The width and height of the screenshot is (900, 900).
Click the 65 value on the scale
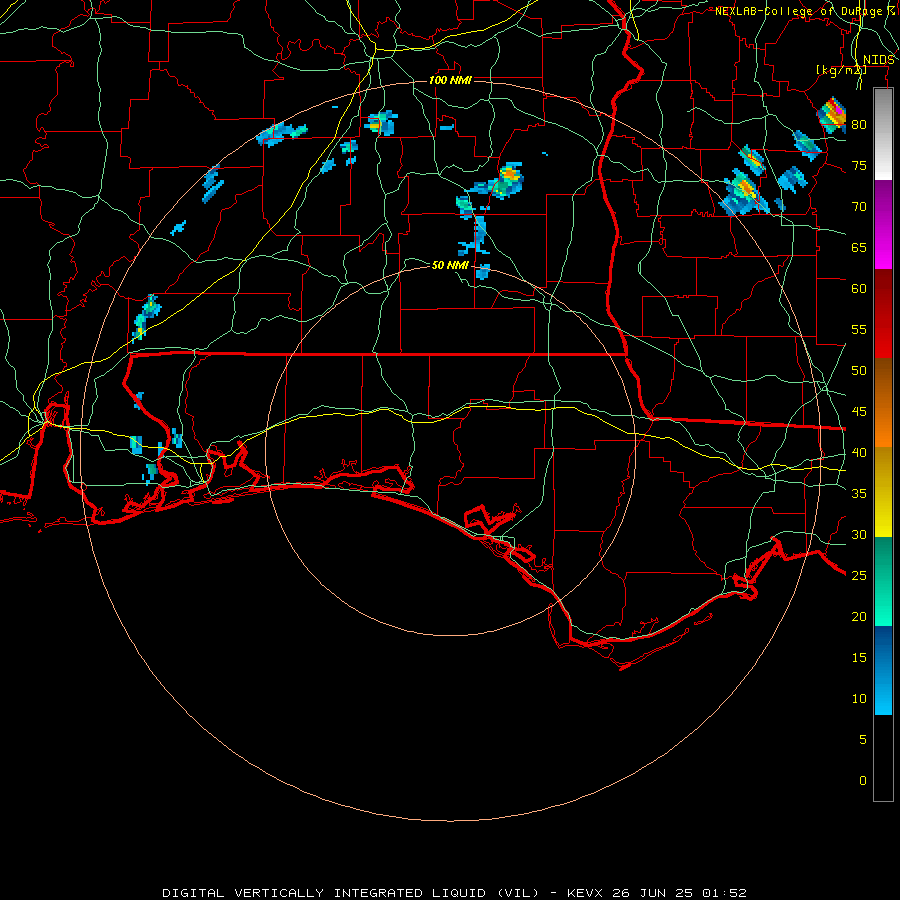click(x=859, y=247)
